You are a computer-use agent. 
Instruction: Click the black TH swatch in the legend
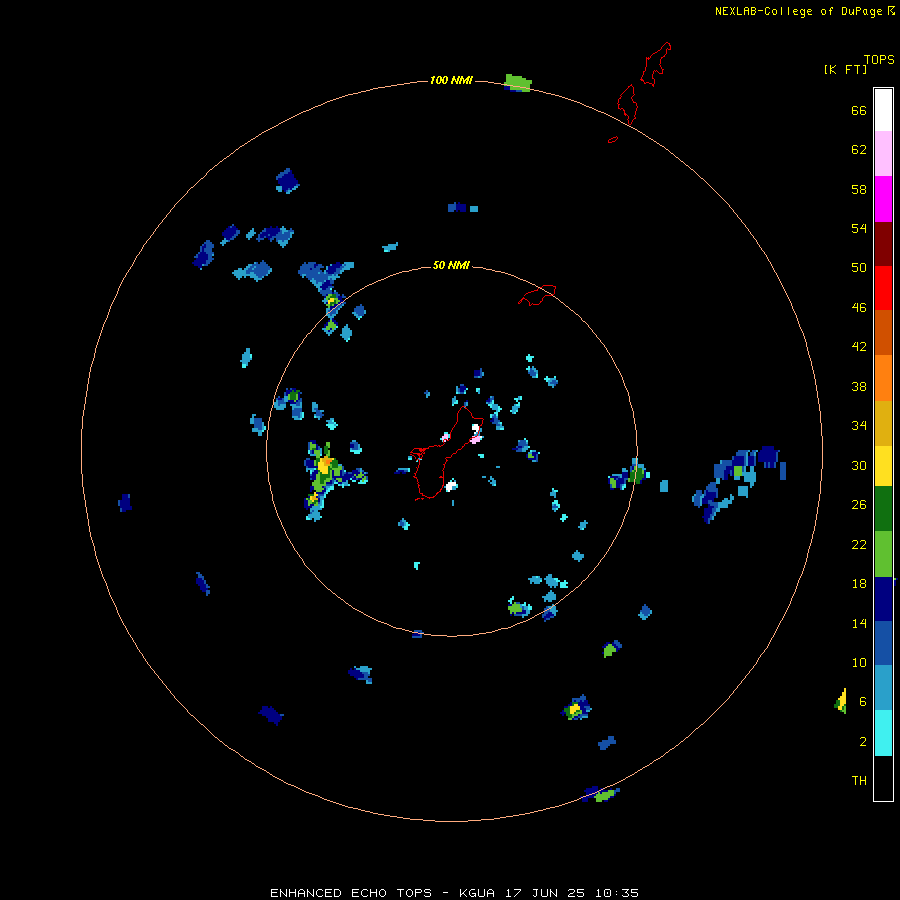883,778
